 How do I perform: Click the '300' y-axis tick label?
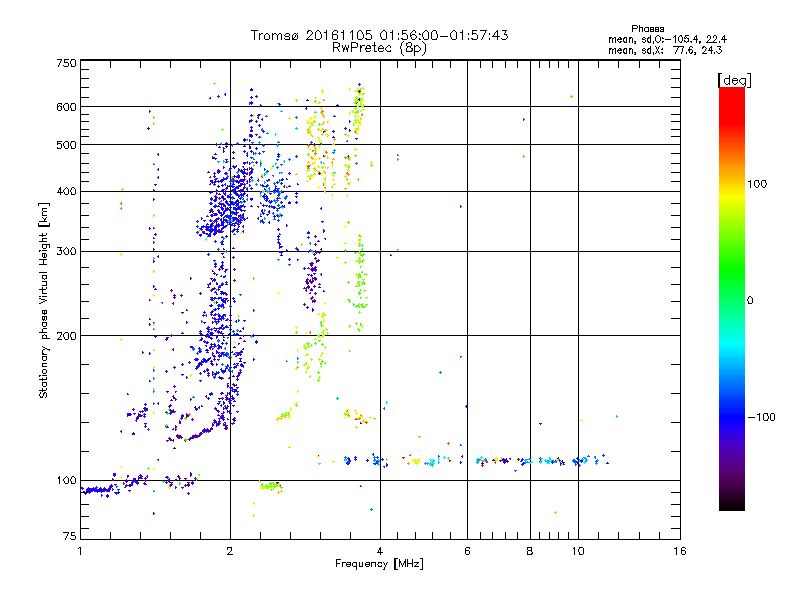pyautogui.click(x=66, y=252)
